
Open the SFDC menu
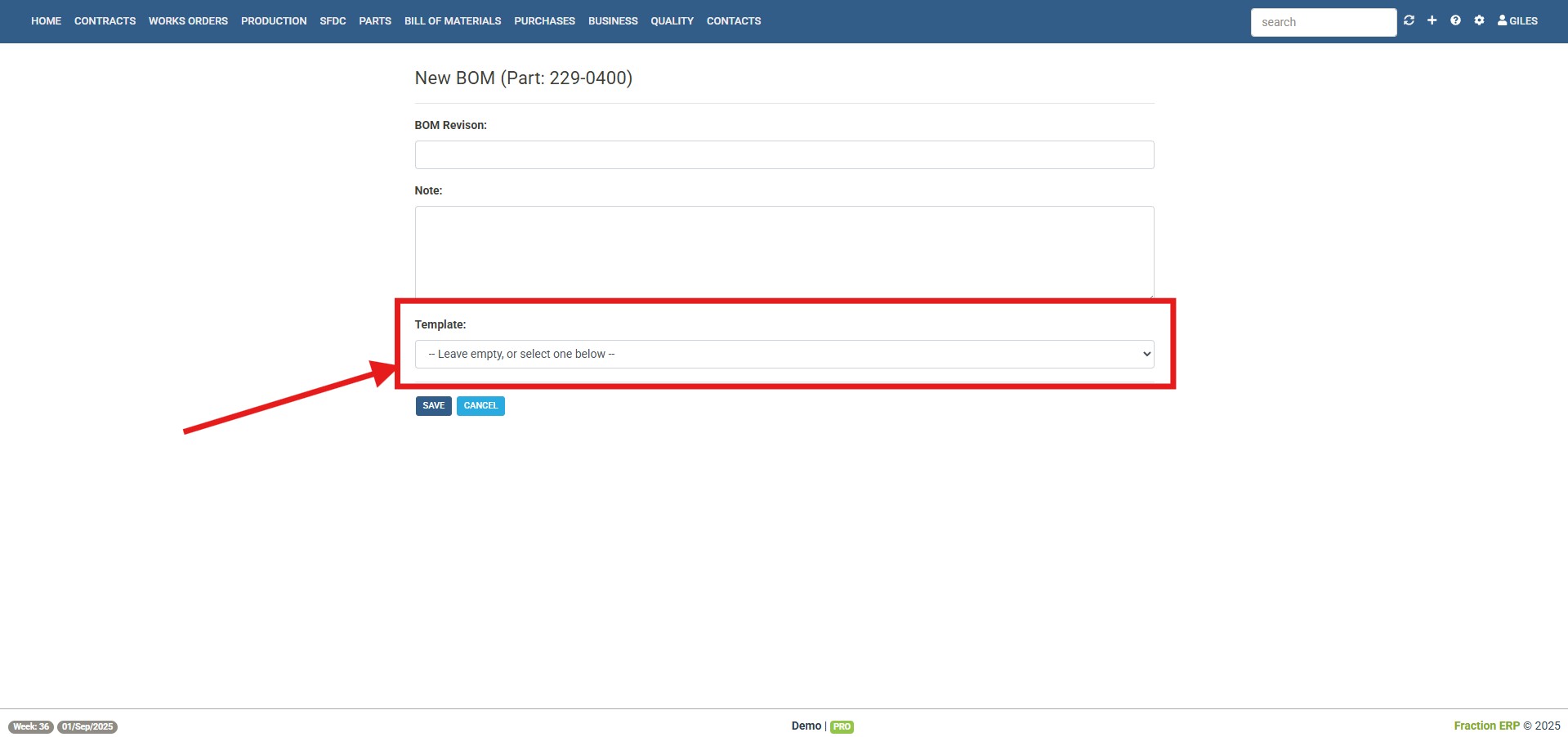[x=333, y=20]
